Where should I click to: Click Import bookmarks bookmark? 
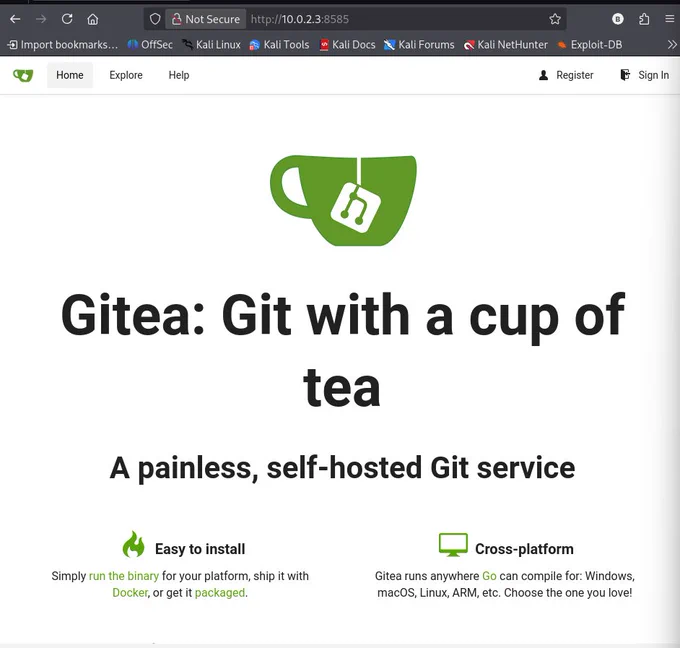(x=62, y=45)
